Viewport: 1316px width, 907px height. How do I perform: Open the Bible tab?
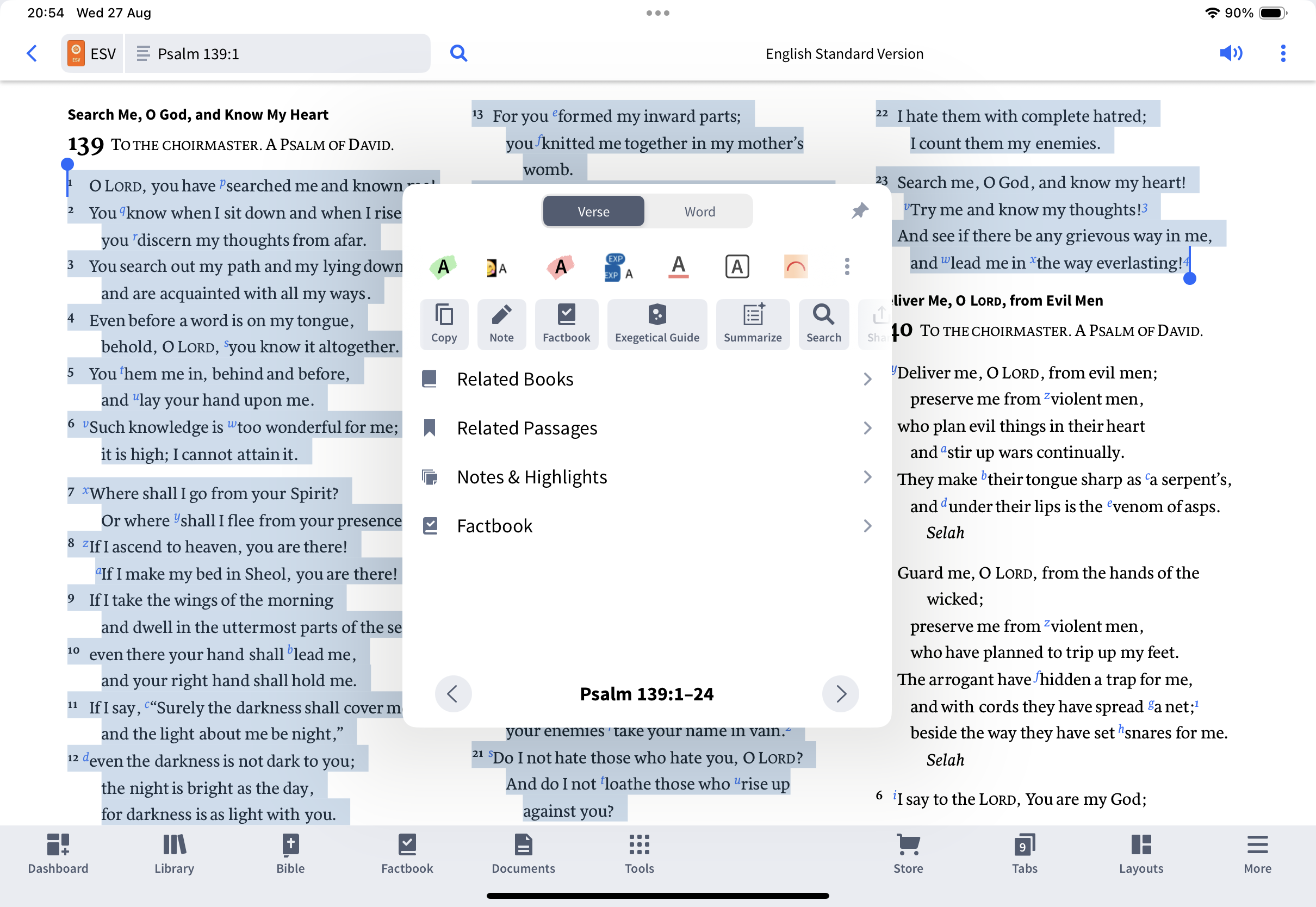tap(290, 854)
